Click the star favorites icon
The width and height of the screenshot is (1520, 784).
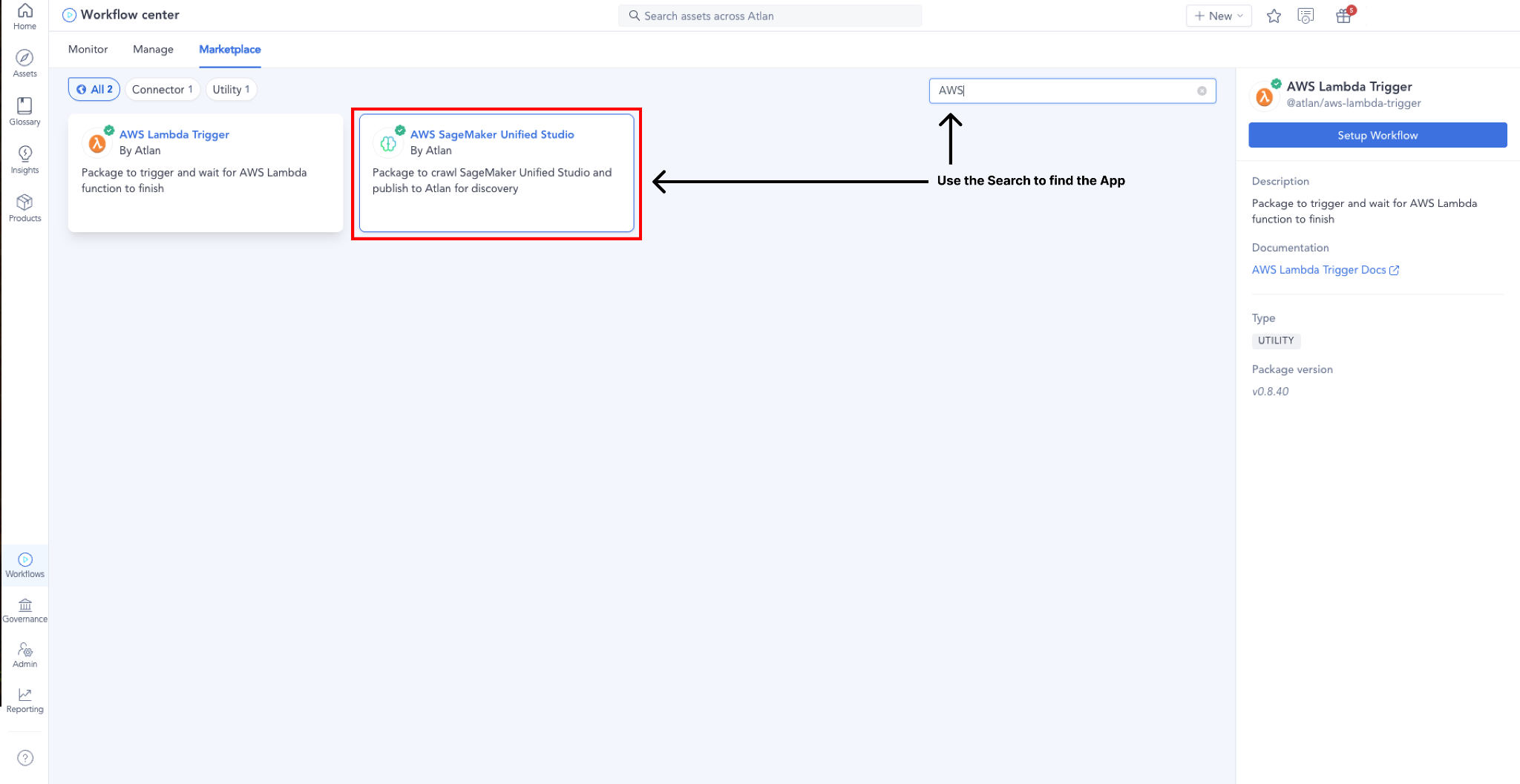[x=1274, y=16]
